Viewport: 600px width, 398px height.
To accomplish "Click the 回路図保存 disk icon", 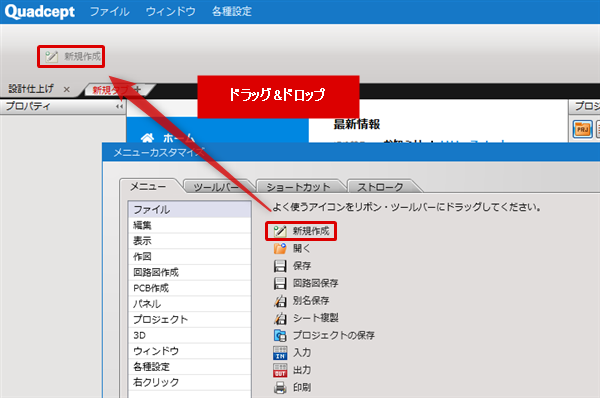I will tap(280, 283).
